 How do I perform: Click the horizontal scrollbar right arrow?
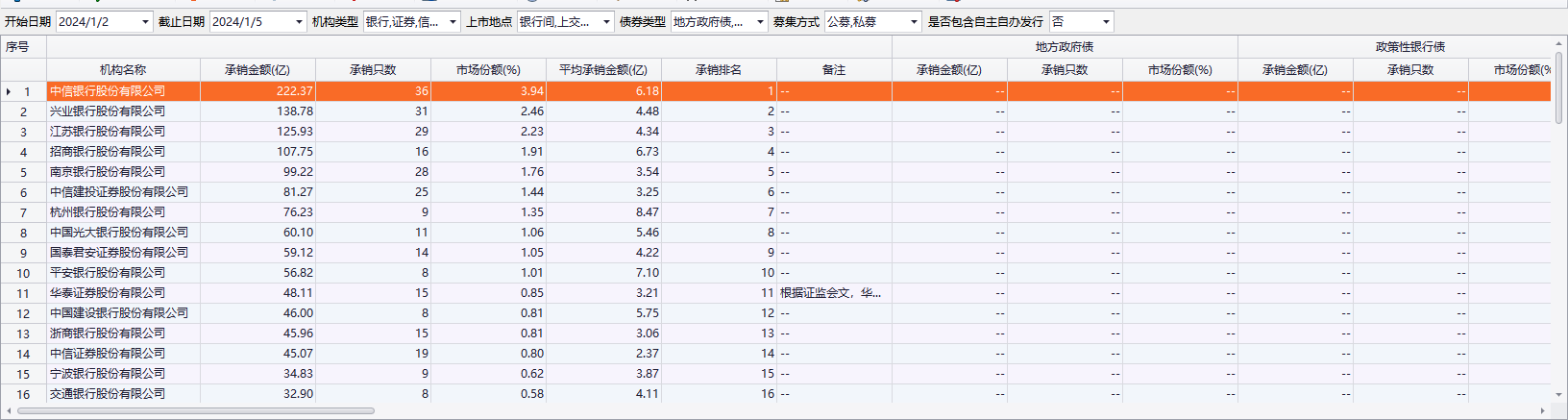[x=1543, y=411]
